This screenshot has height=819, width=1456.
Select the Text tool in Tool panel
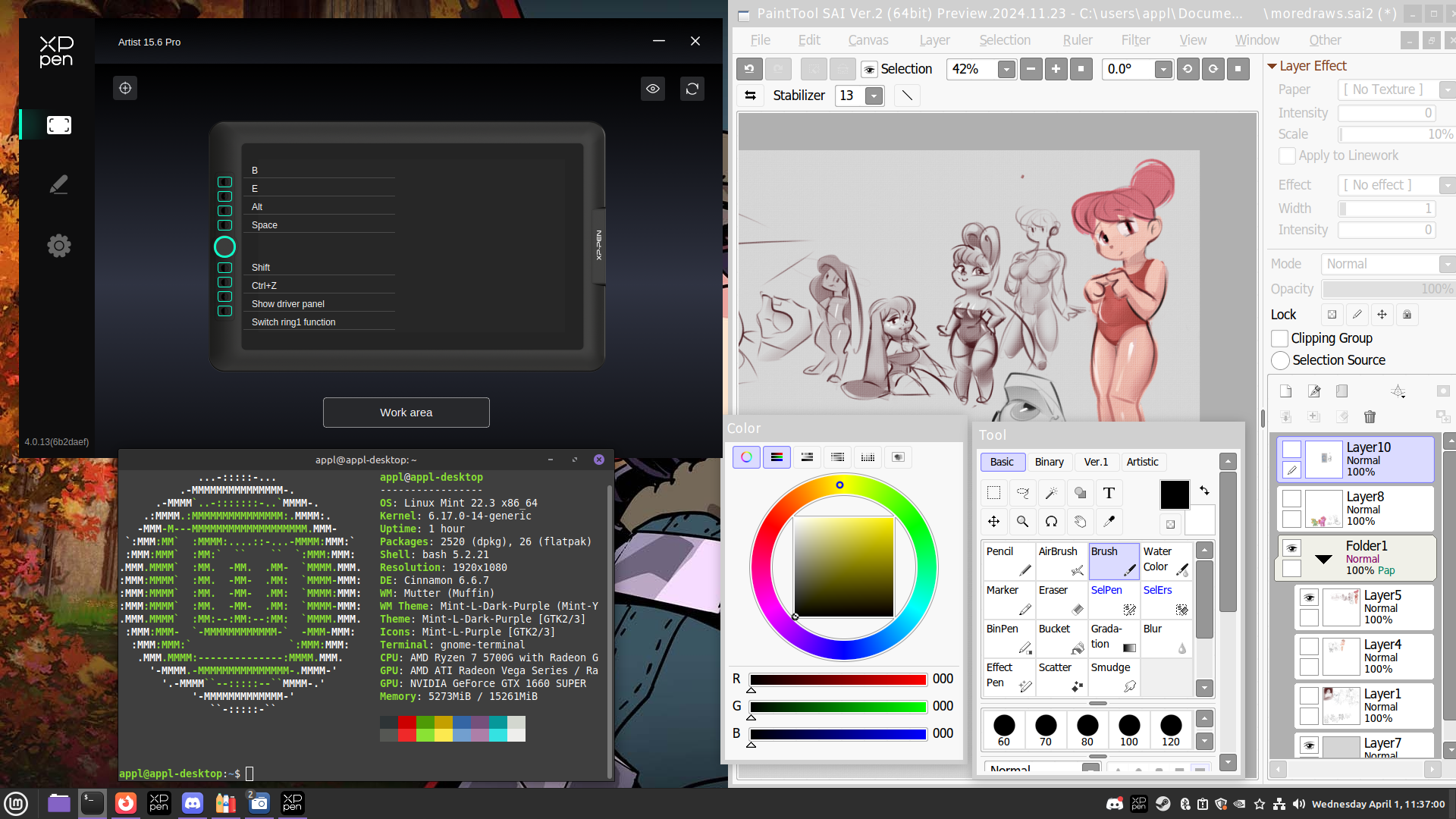(x=1109, y=493)
